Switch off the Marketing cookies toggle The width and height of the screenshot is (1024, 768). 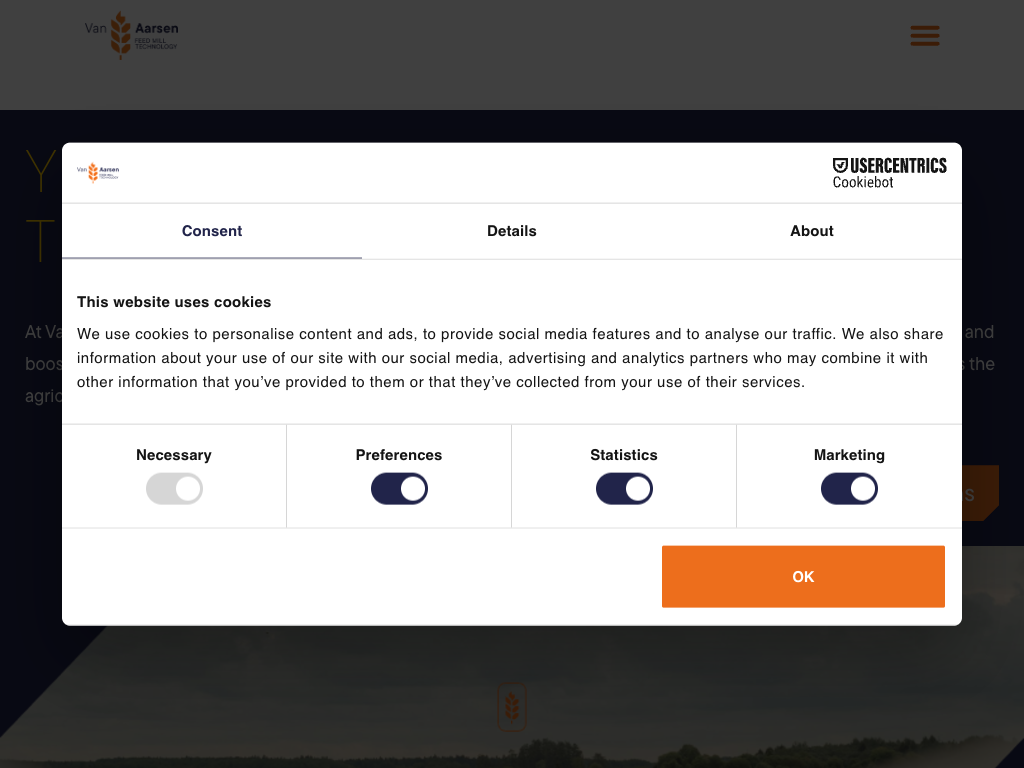(849, 489)
